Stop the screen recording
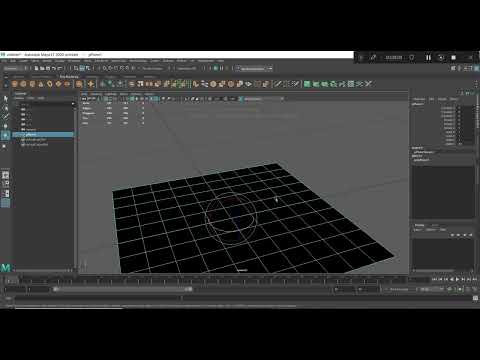480x360 pixels. pos(453,58)
